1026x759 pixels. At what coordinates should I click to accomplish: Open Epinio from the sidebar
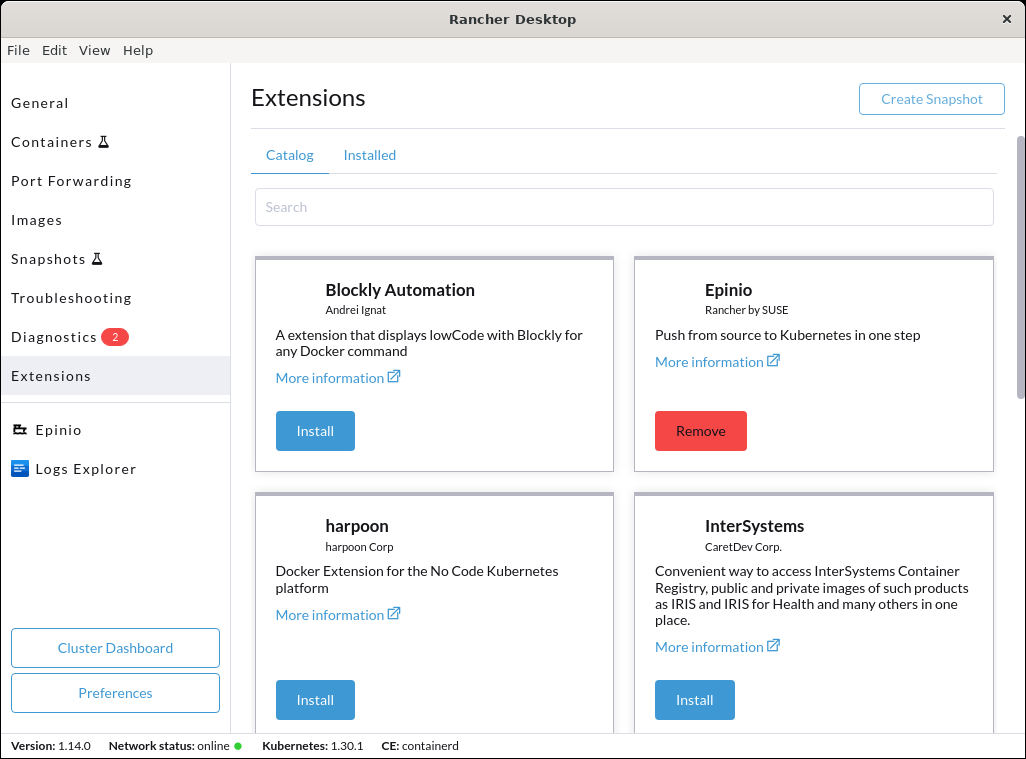click(115, 430)
